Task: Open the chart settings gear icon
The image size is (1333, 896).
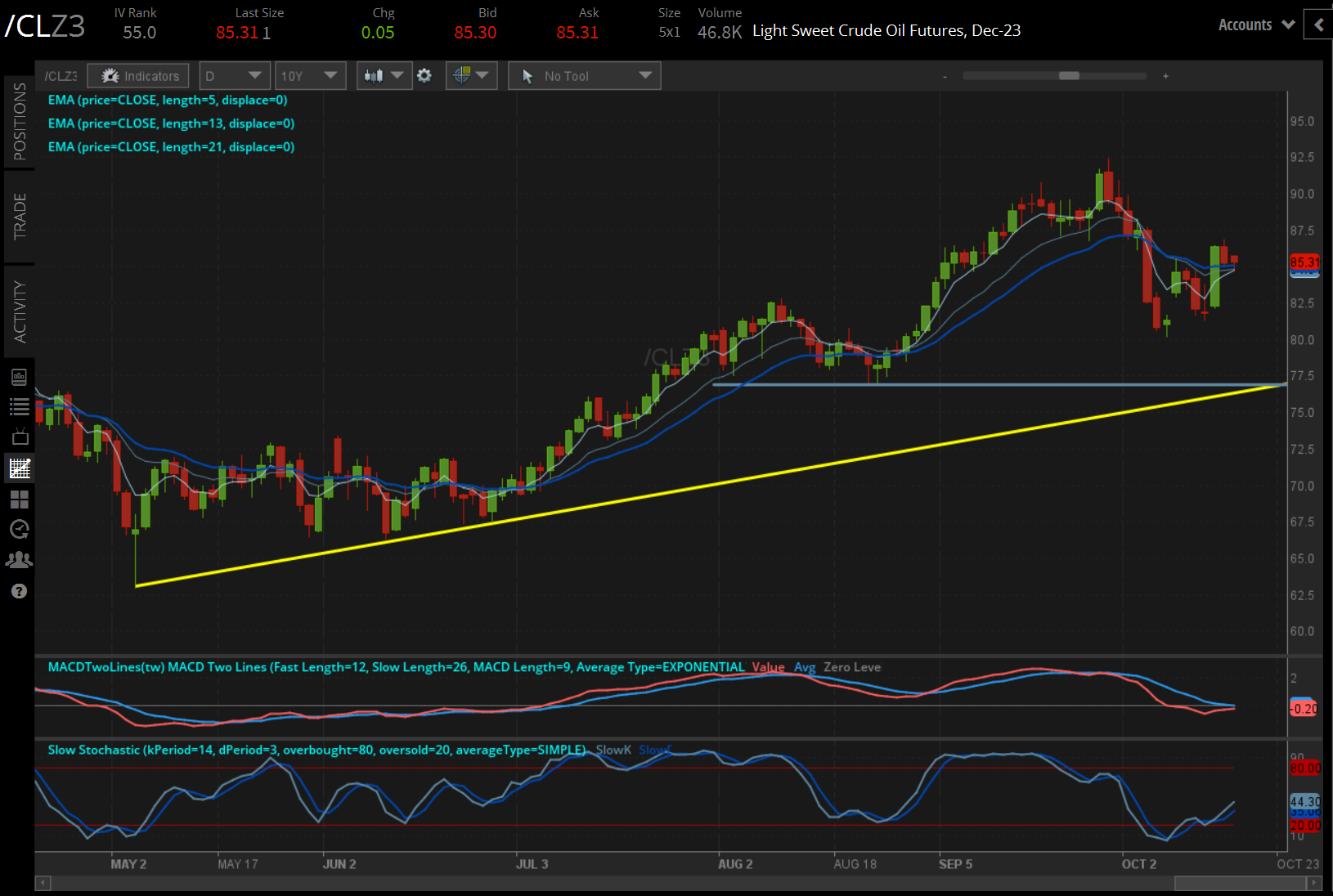Action: tap(424, 75)
